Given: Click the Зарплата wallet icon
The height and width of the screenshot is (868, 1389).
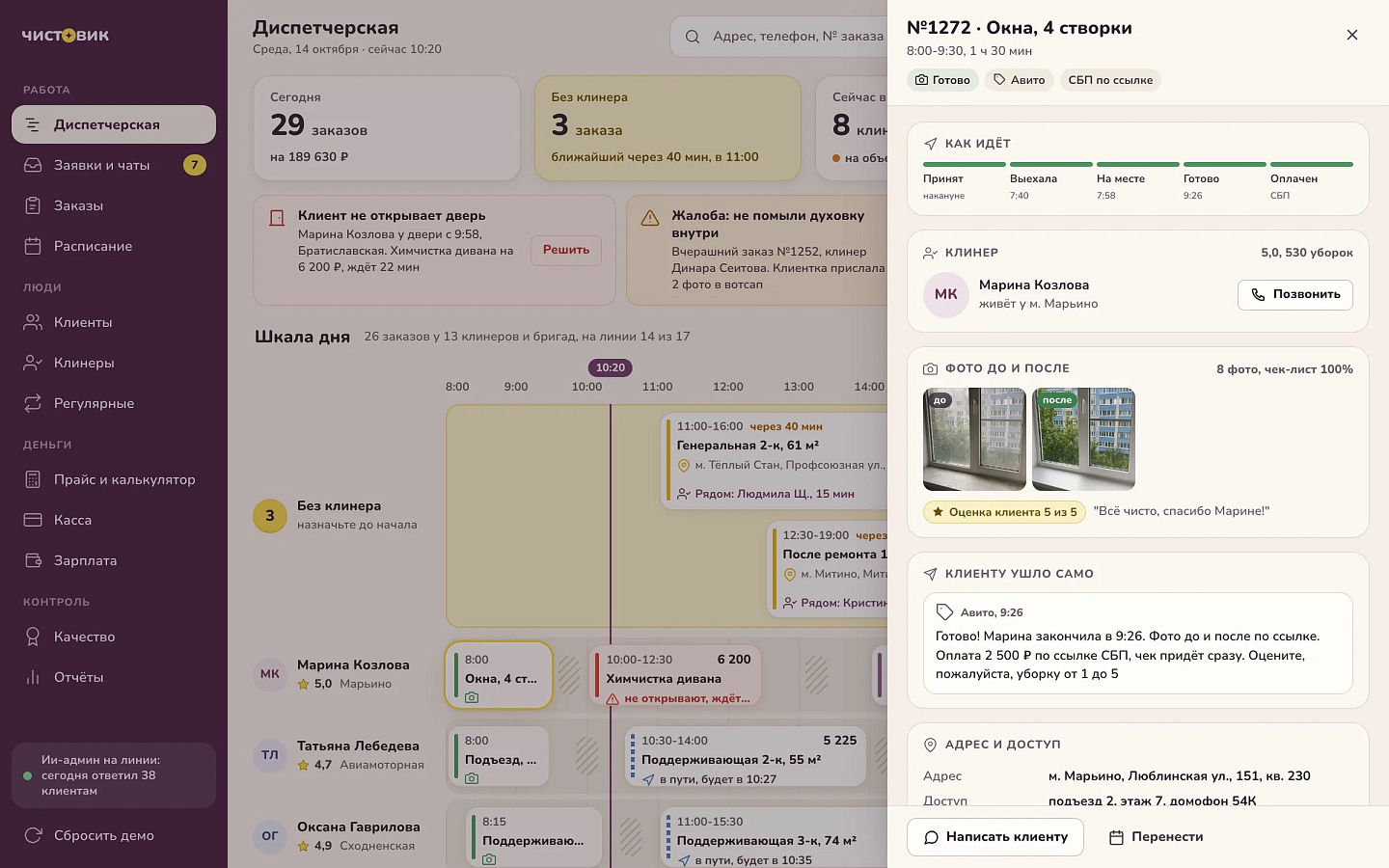Looking at the screenshot, I should pyautogui.click(x=33, y=560).
